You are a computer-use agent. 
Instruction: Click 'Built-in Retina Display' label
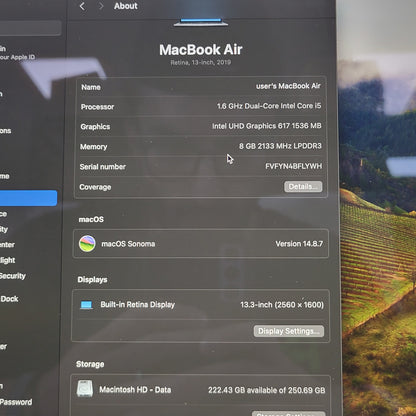pyautogui.click(x=138, y=305)
